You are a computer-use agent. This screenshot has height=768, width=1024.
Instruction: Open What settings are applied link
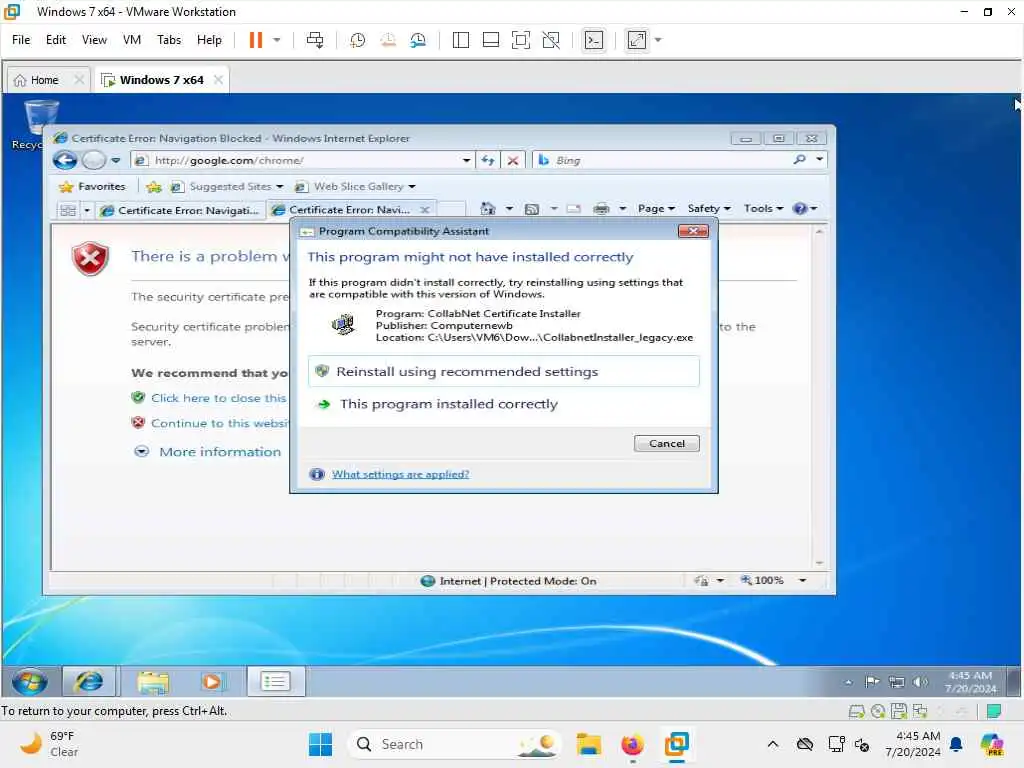point(400,474)
